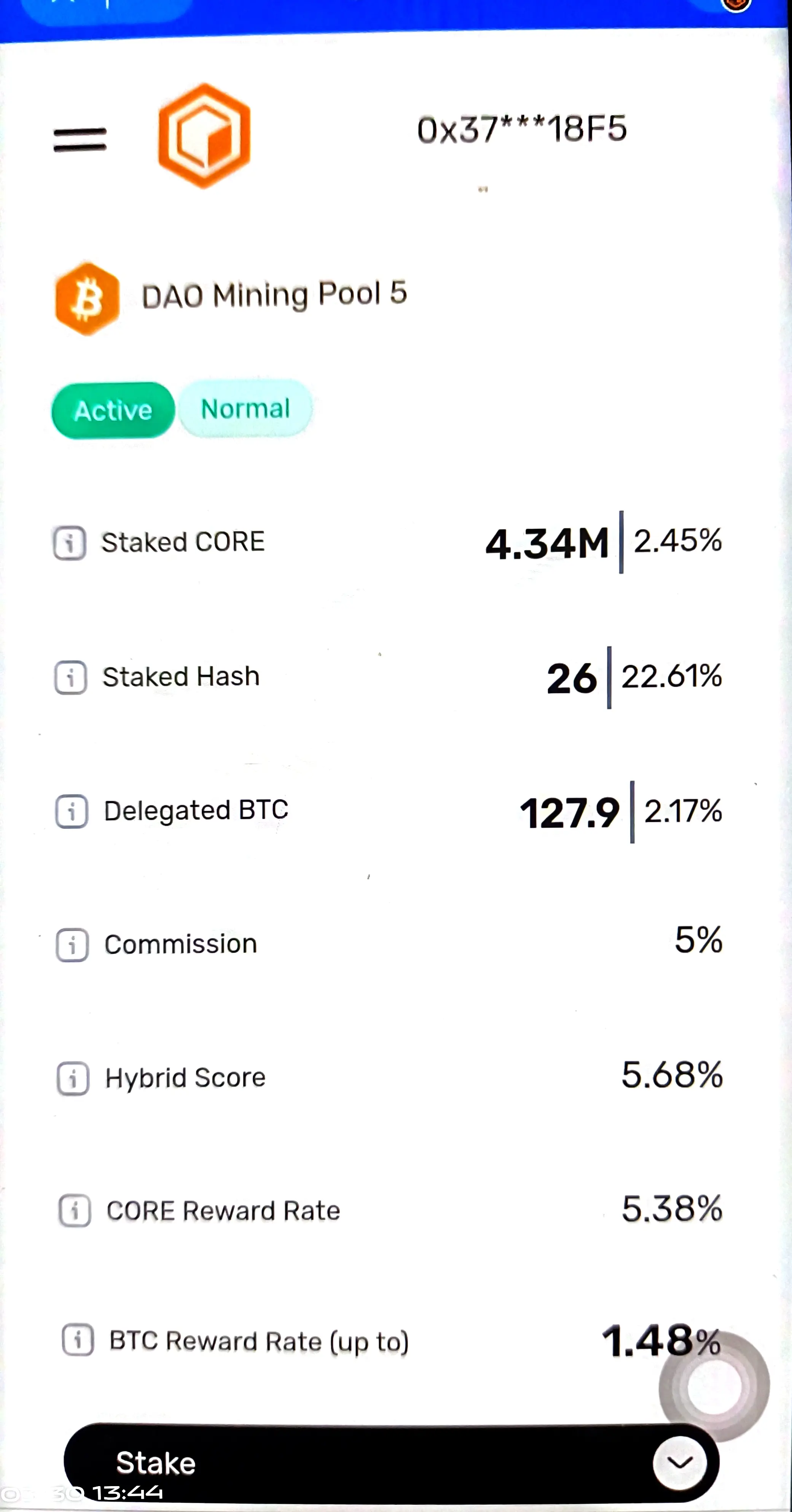
Task: Click the orange Core hexagon logo
Action: tap(204, 135)
